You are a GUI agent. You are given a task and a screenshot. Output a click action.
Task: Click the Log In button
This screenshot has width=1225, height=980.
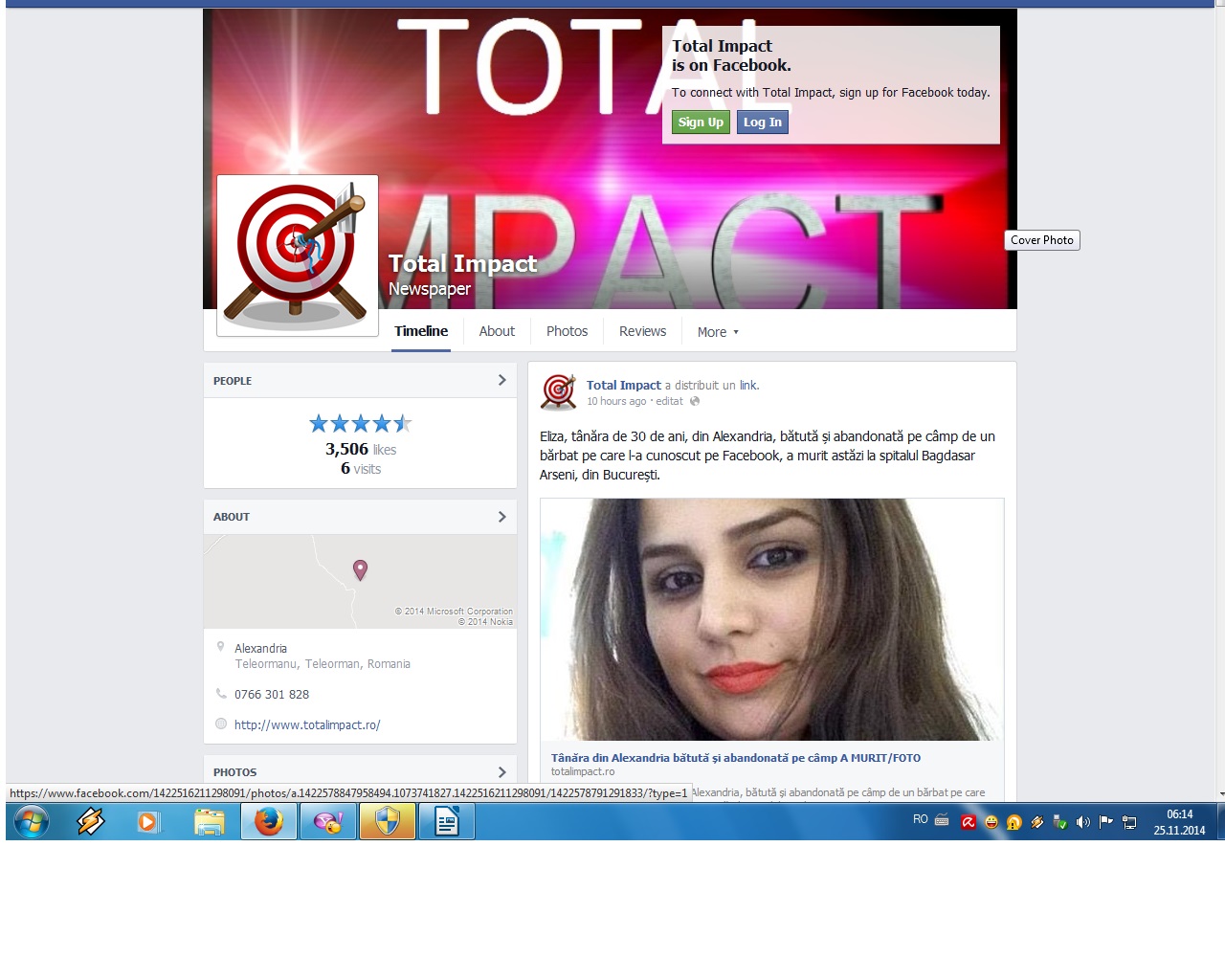pyautogui.click(x=762, y=122)
